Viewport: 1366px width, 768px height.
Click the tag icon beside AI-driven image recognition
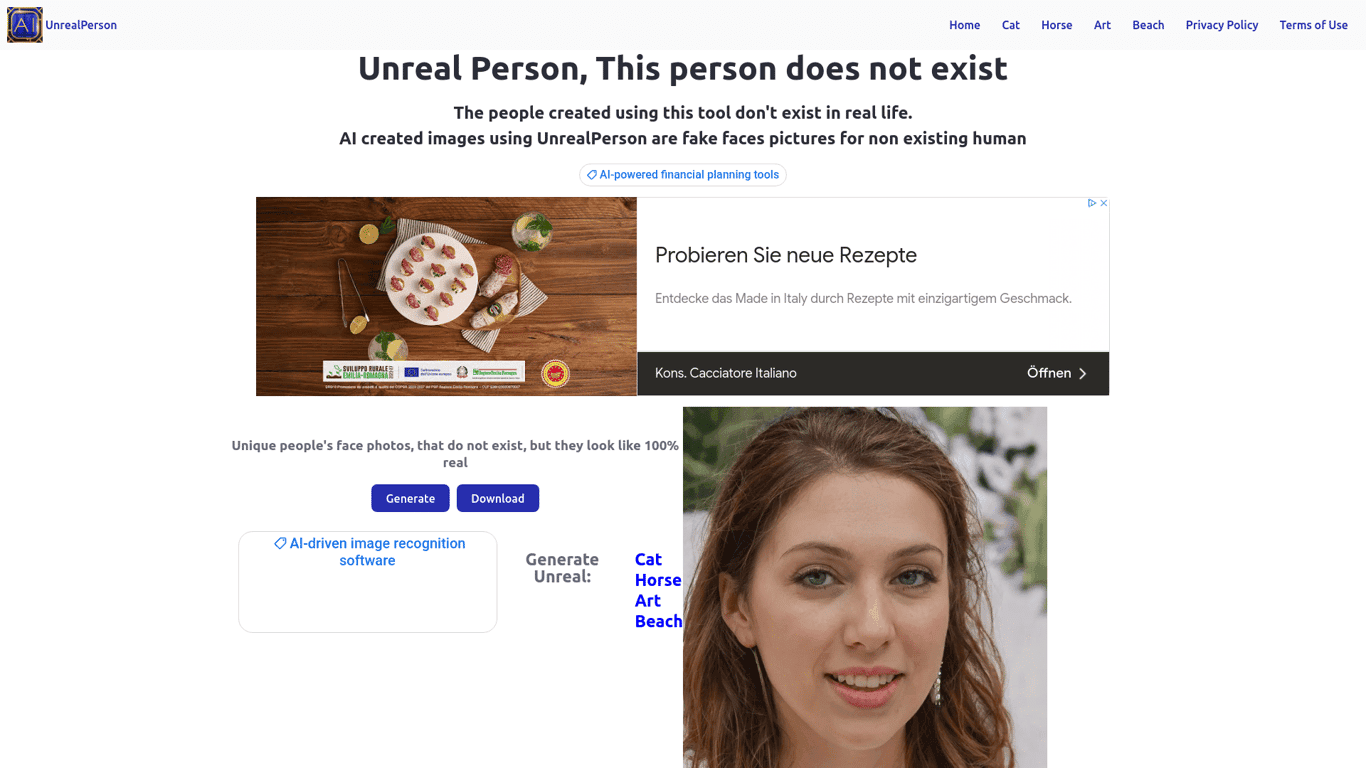[x=280, y=543]
